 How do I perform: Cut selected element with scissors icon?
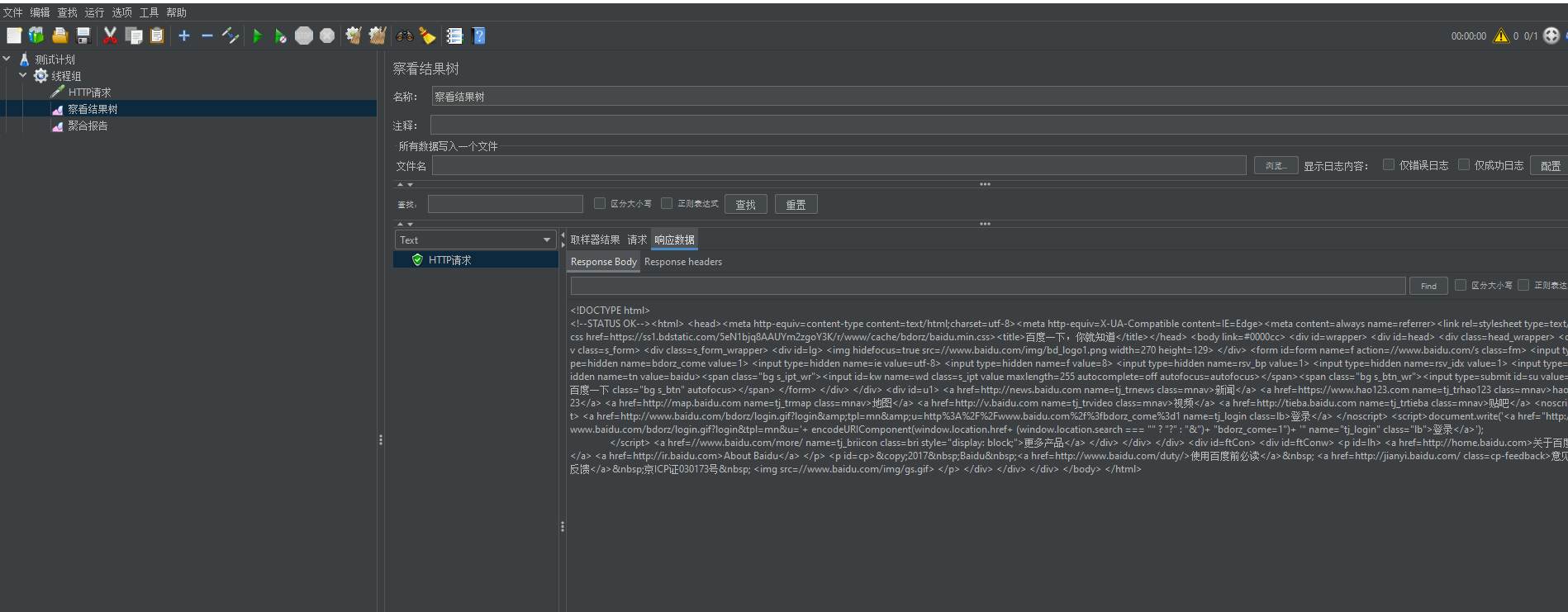click(x=110, y=36)
